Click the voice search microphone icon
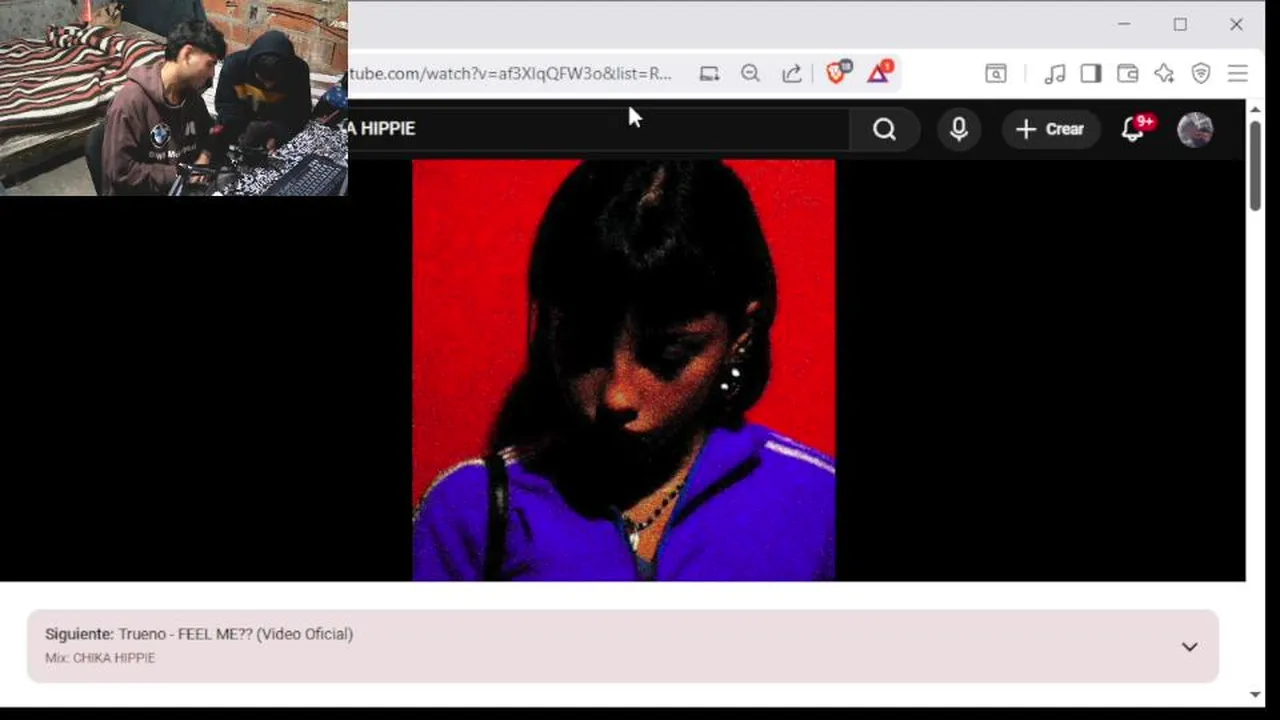 (959, 129)
